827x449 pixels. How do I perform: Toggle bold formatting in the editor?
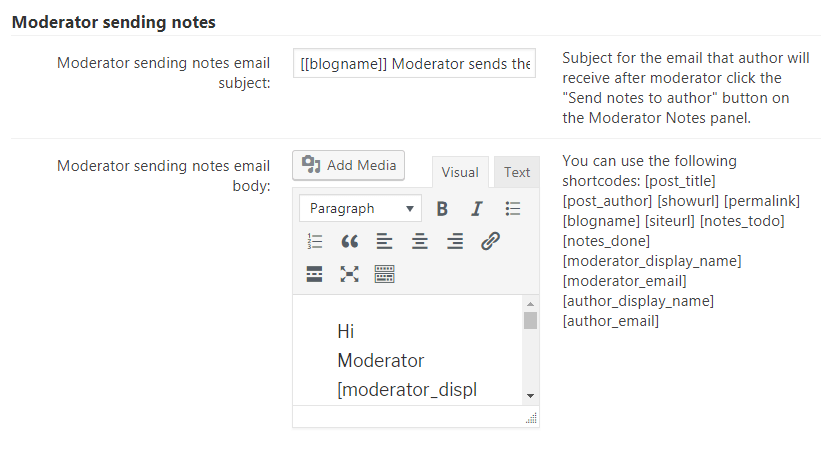[442, 208]
